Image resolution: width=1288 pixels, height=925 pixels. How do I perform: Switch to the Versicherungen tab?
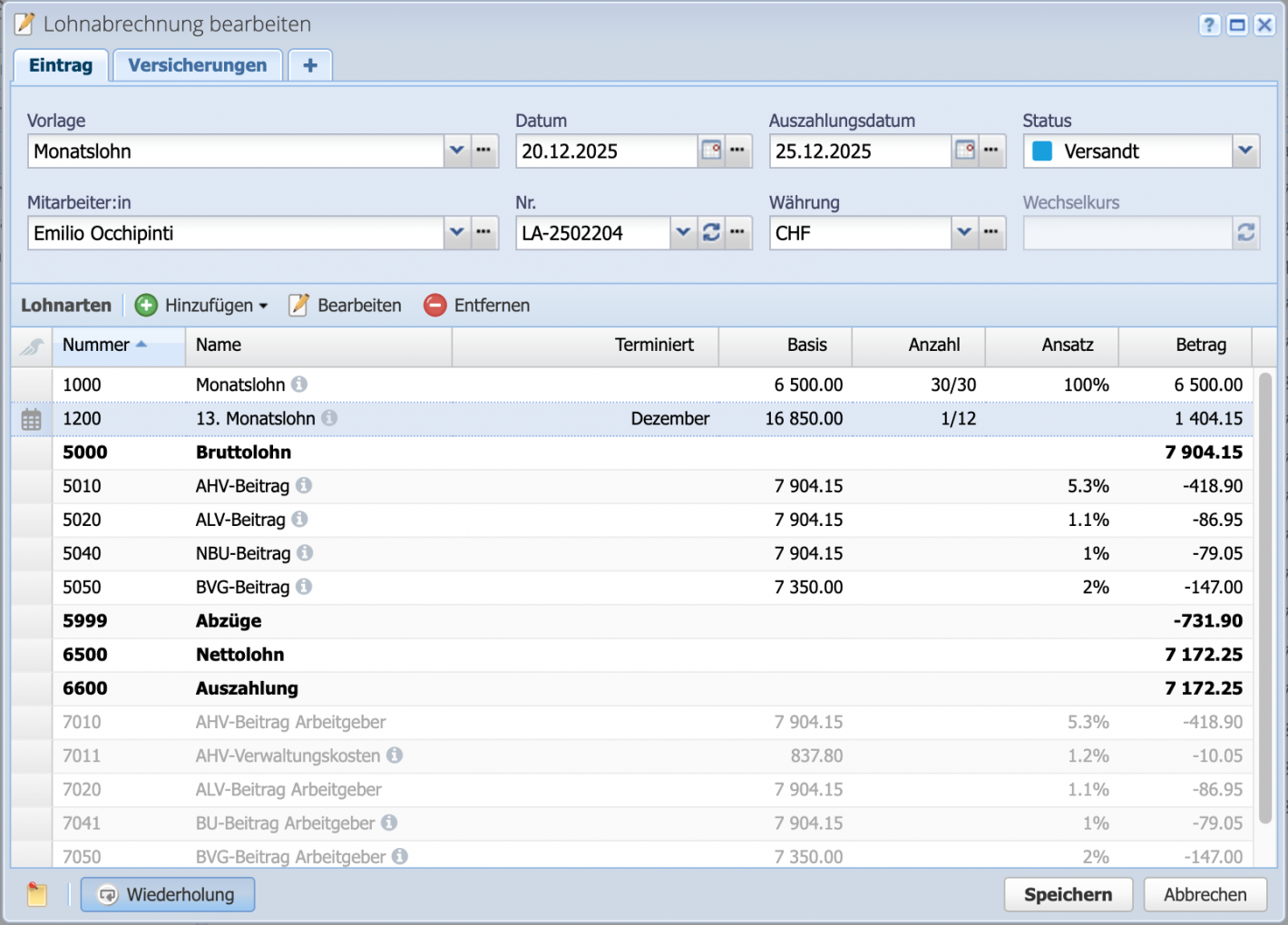click(x=197, y=64)
